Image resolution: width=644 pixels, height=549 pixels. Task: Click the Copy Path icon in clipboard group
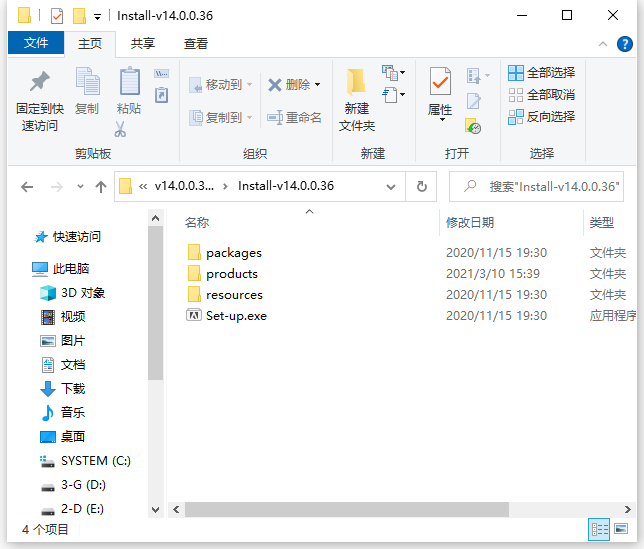[x=161, y=74]
